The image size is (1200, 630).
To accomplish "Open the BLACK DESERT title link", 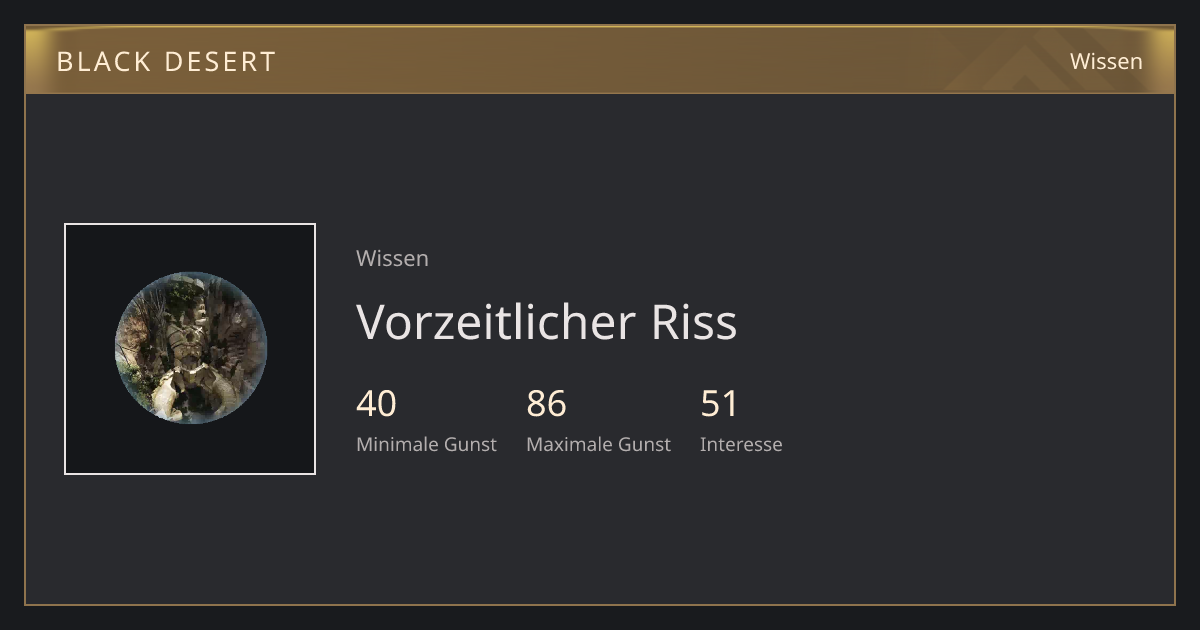I will point(166,62).
